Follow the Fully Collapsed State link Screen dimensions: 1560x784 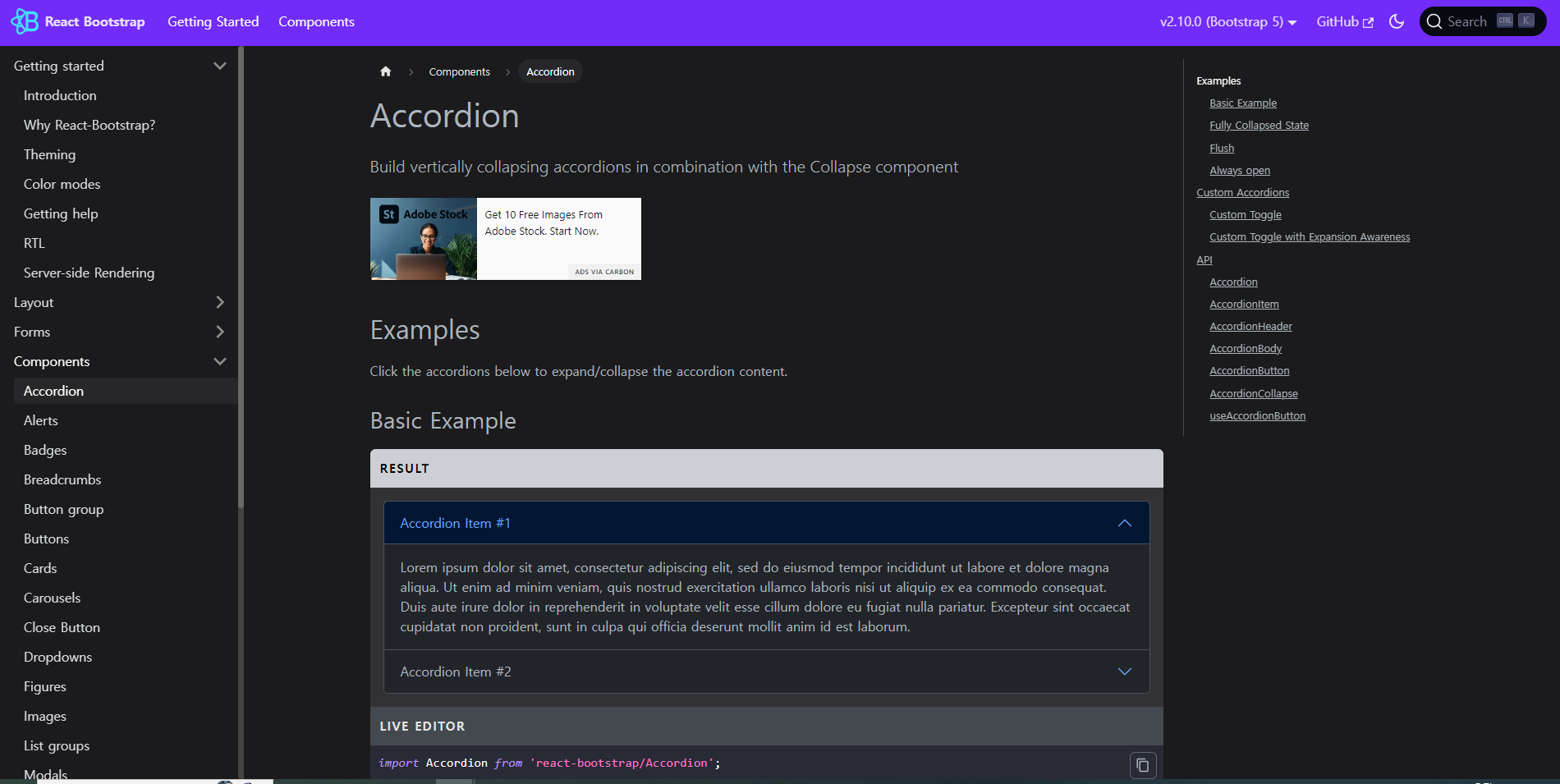pos(1259,125)
